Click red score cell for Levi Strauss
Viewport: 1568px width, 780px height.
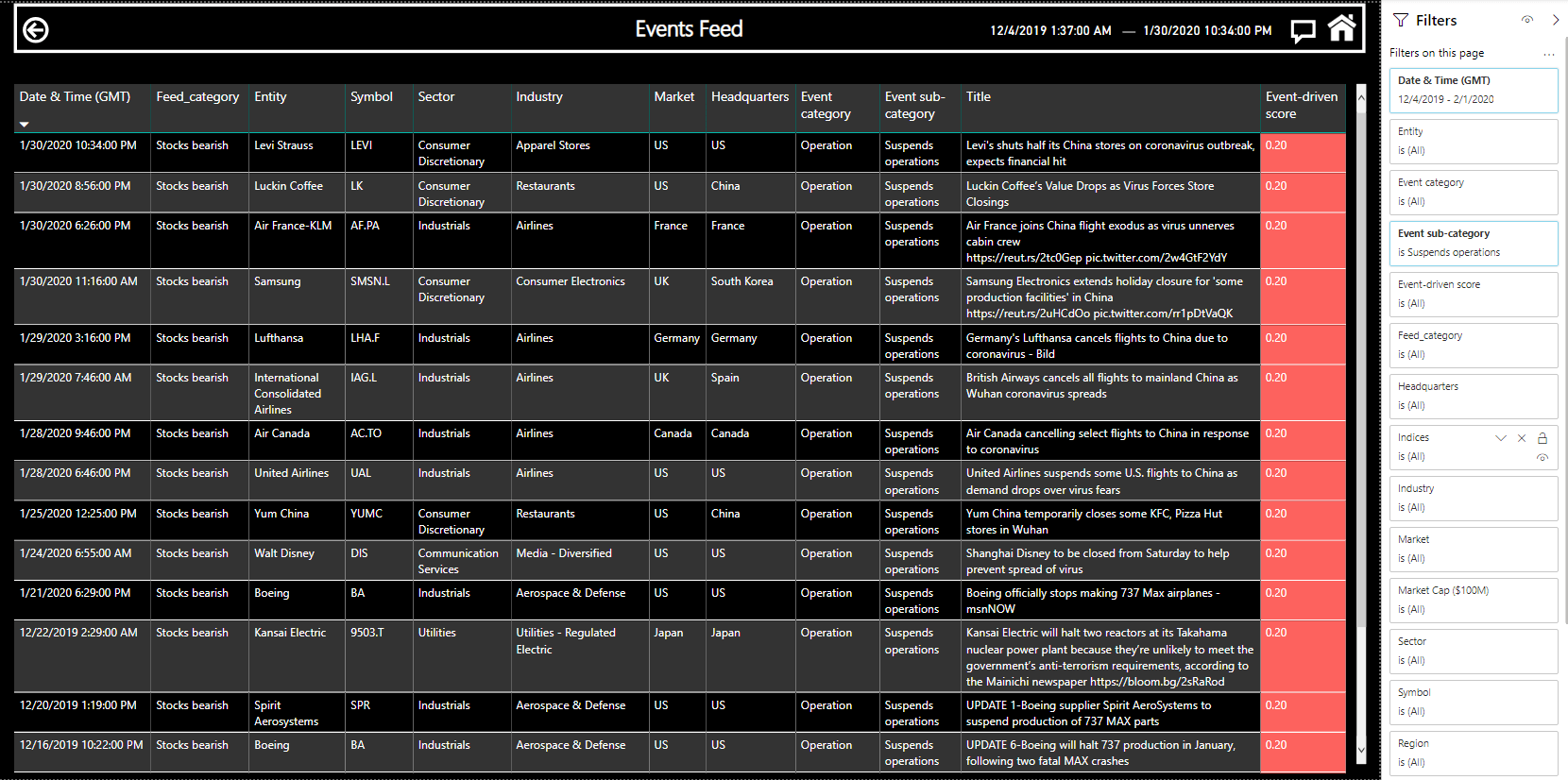coord(1303,153)
